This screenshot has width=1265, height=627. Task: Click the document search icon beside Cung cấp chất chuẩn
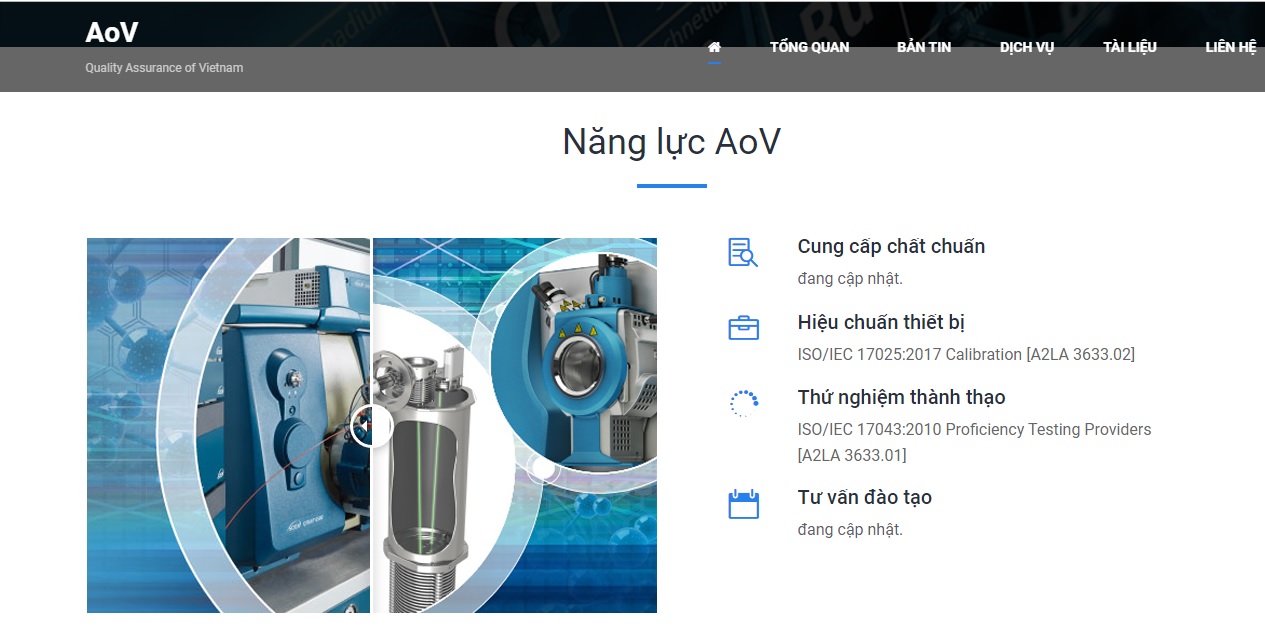pos(743,253)
